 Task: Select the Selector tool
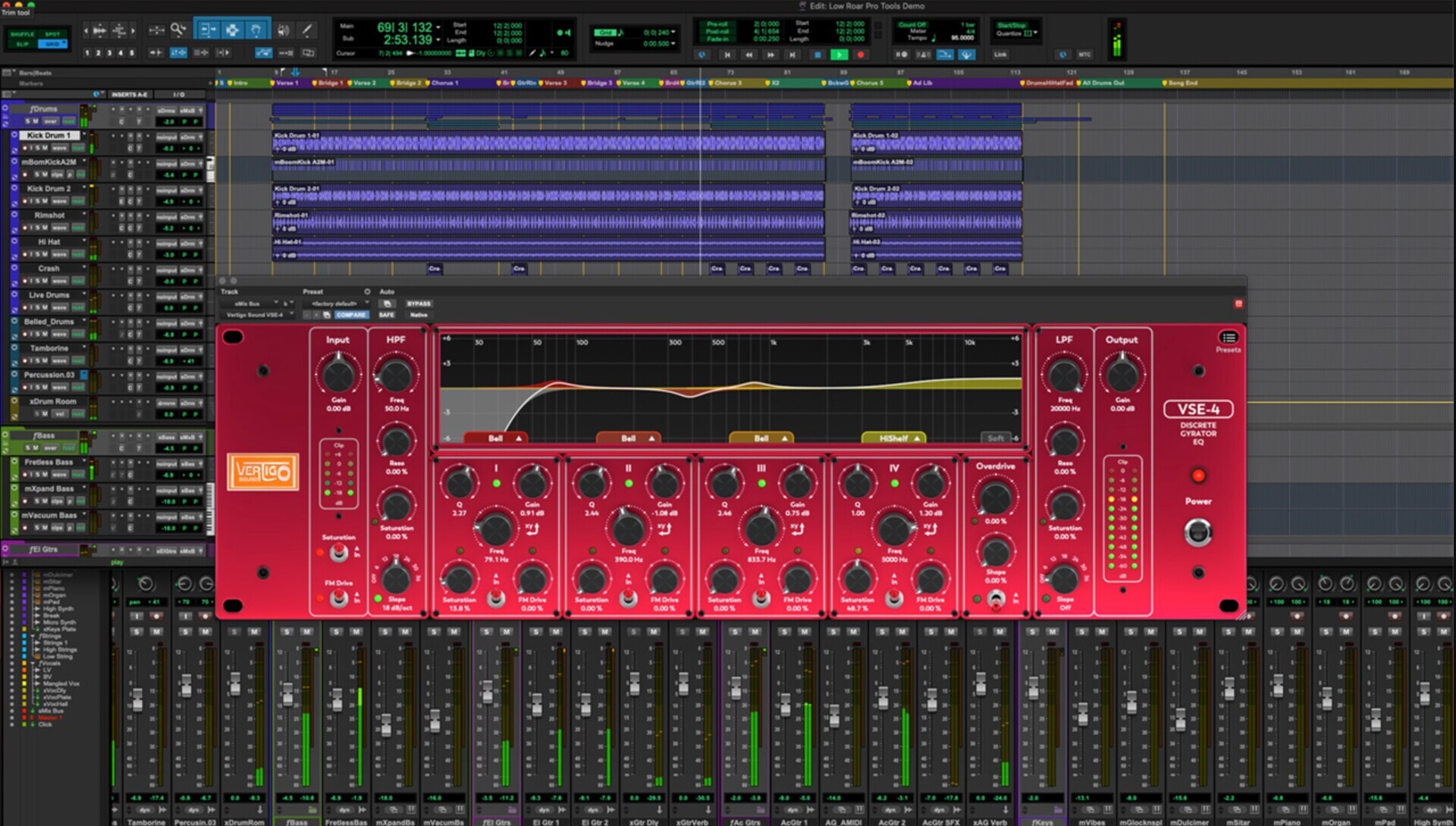click(232, 30)
